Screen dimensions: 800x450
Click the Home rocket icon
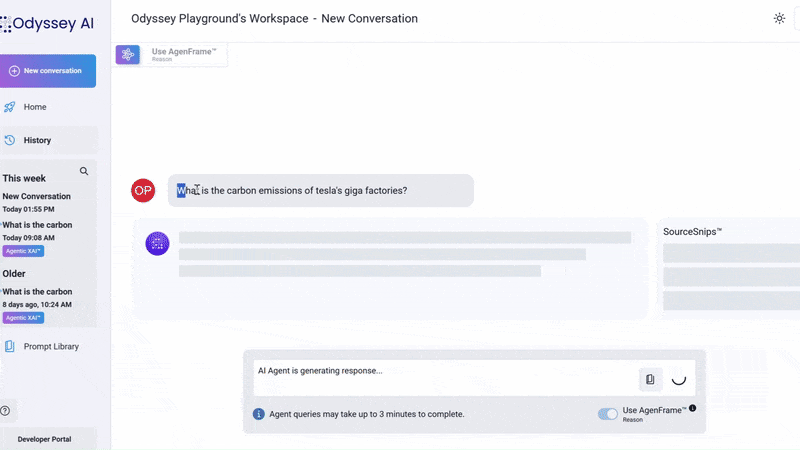point(10,107)
